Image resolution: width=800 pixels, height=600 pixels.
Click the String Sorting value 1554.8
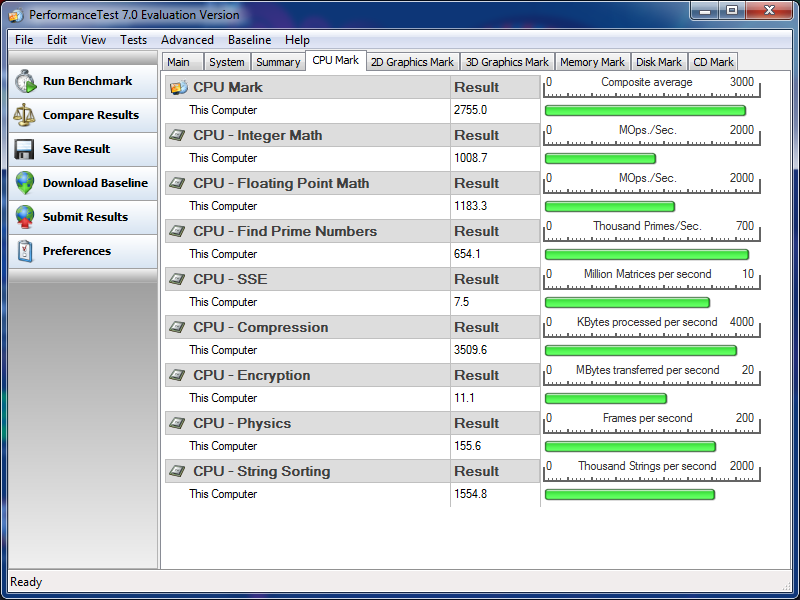470,494
